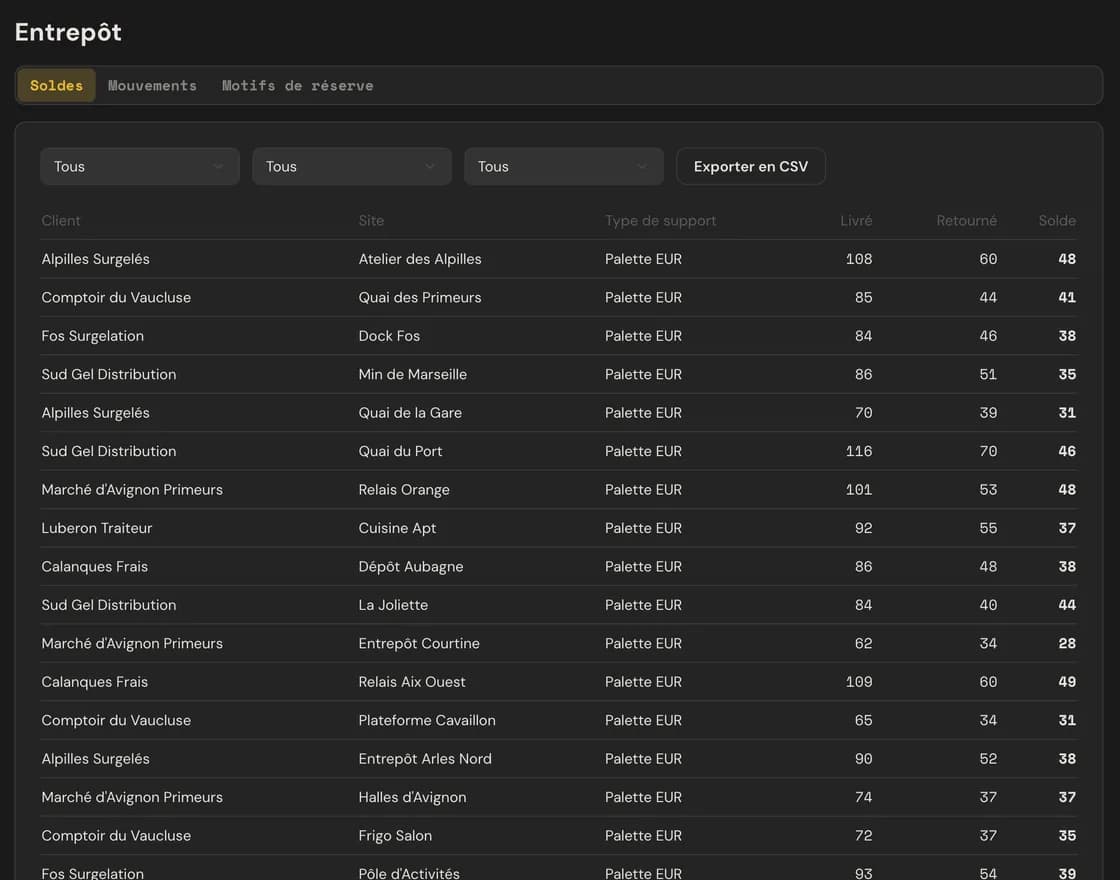Select the Quai du Port site cell
The image size is (1120, 880).
(400, 451)
